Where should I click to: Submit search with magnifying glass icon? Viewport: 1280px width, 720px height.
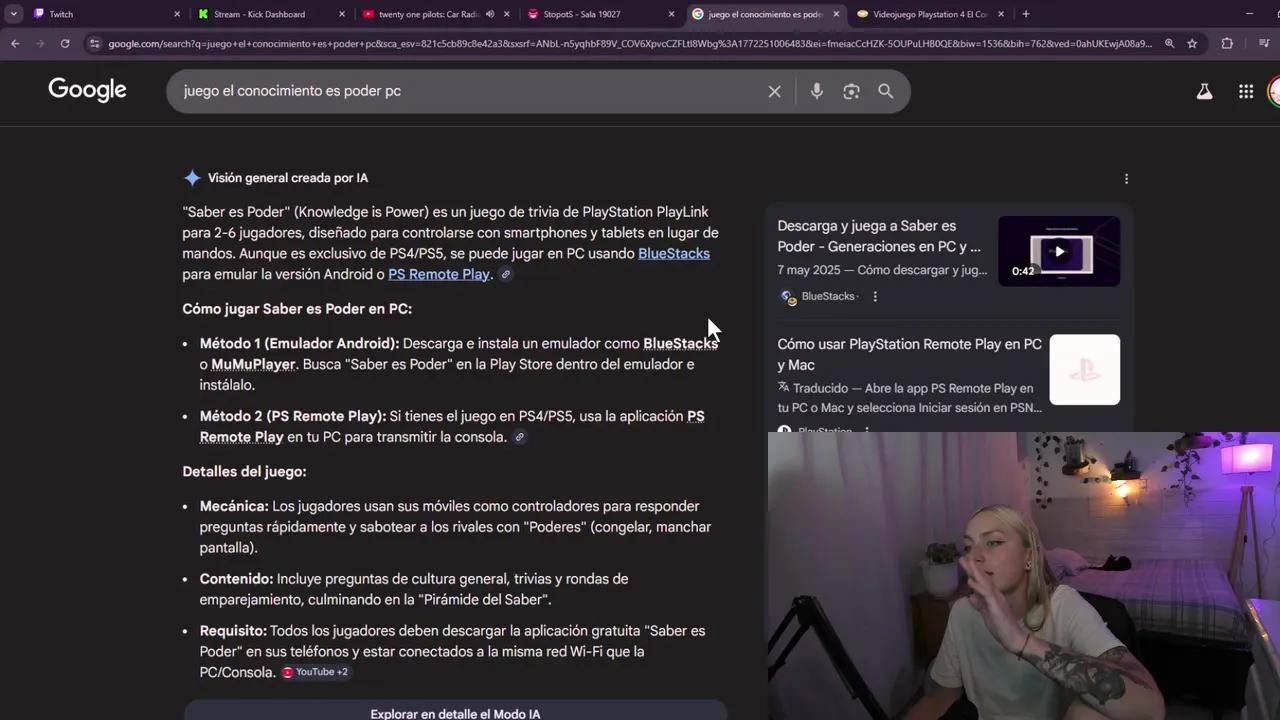(886, 91)
